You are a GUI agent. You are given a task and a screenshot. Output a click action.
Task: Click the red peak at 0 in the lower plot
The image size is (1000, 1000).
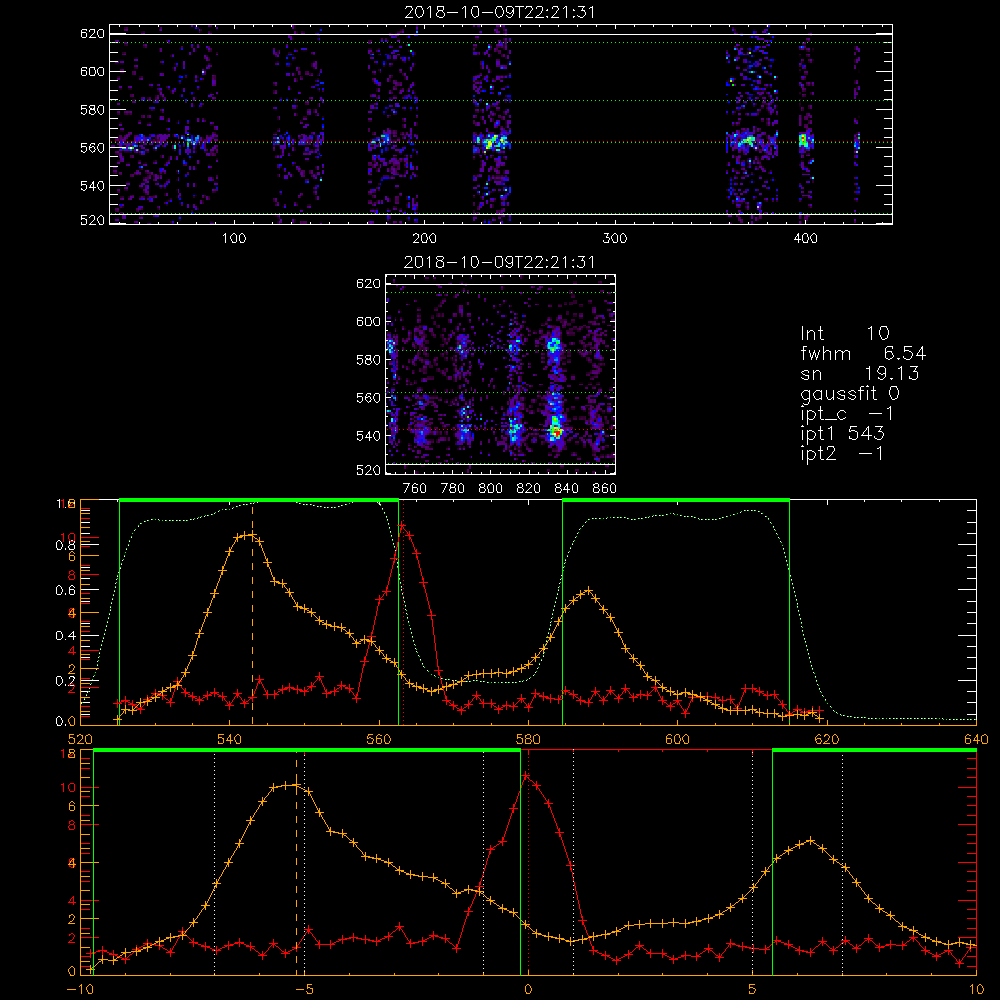[526, 776]
